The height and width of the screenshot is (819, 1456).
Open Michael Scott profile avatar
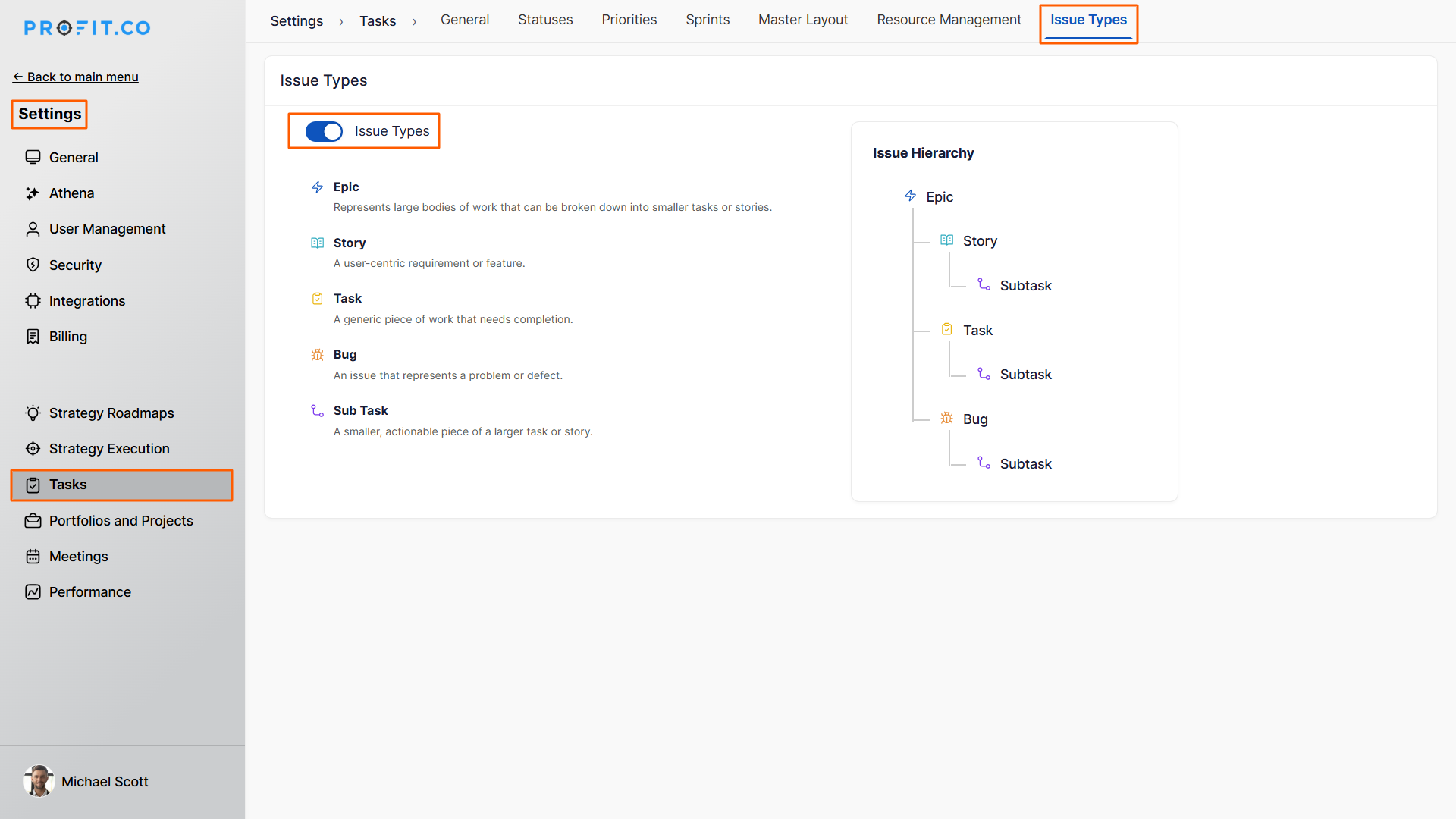pos(39,781)
